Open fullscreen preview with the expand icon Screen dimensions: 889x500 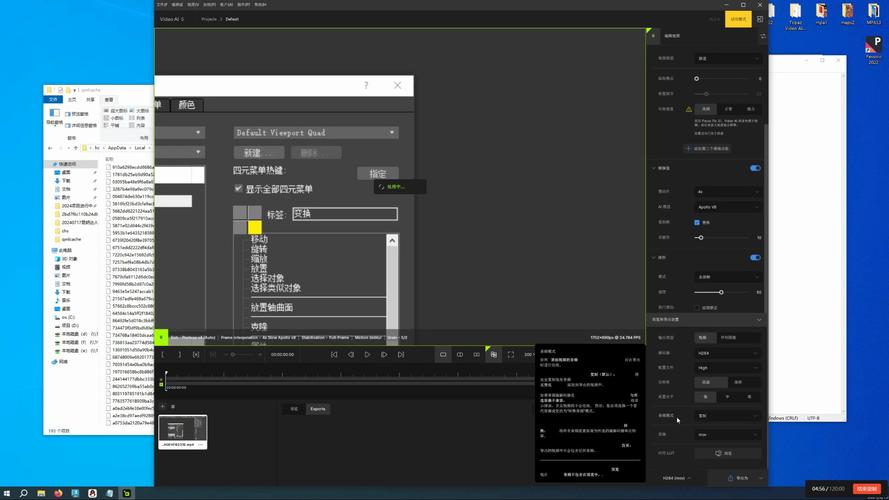[511, 354]
